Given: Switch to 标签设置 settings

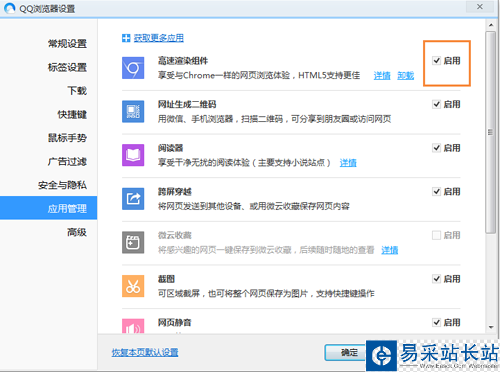Looking at the screenshot, I should (67, 67).
